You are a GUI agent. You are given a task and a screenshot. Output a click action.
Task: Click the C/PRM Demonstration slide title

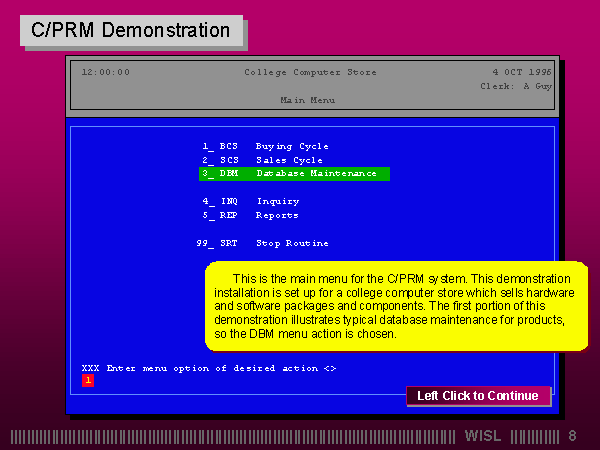pos(131,30)
